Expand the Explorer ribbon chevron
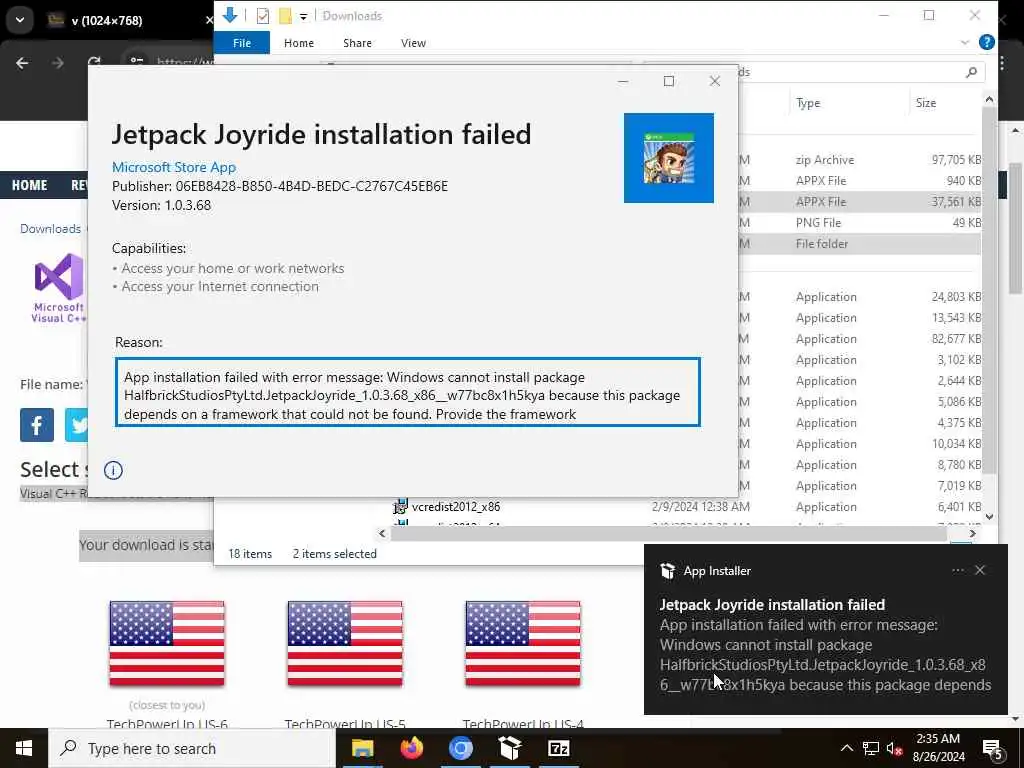The width and height of the screenshot is (1024, 768). [965, 42]
